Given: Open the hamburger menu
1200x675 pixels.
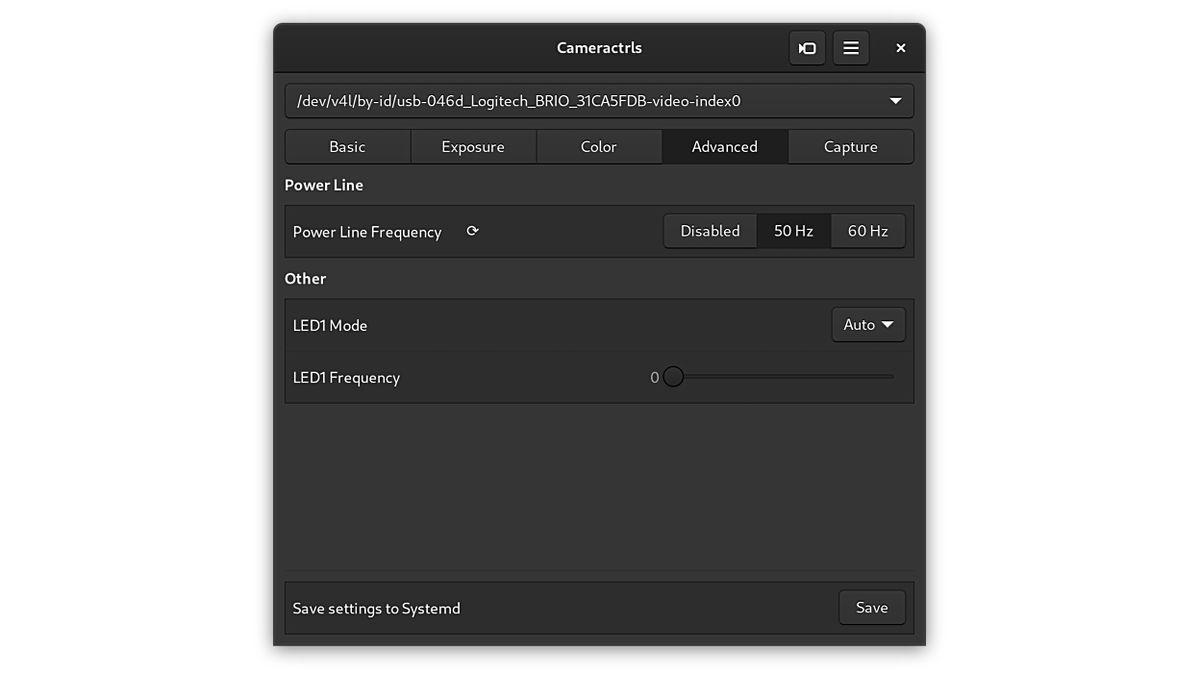Looking at the screenshot, I should tap(851, 47).
